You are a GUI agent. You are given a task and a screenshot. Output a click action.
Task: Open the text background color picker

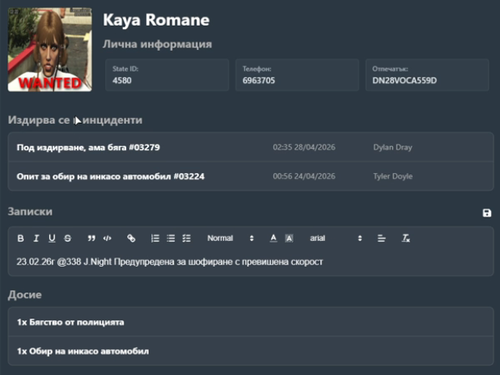[x=289, y=238]
